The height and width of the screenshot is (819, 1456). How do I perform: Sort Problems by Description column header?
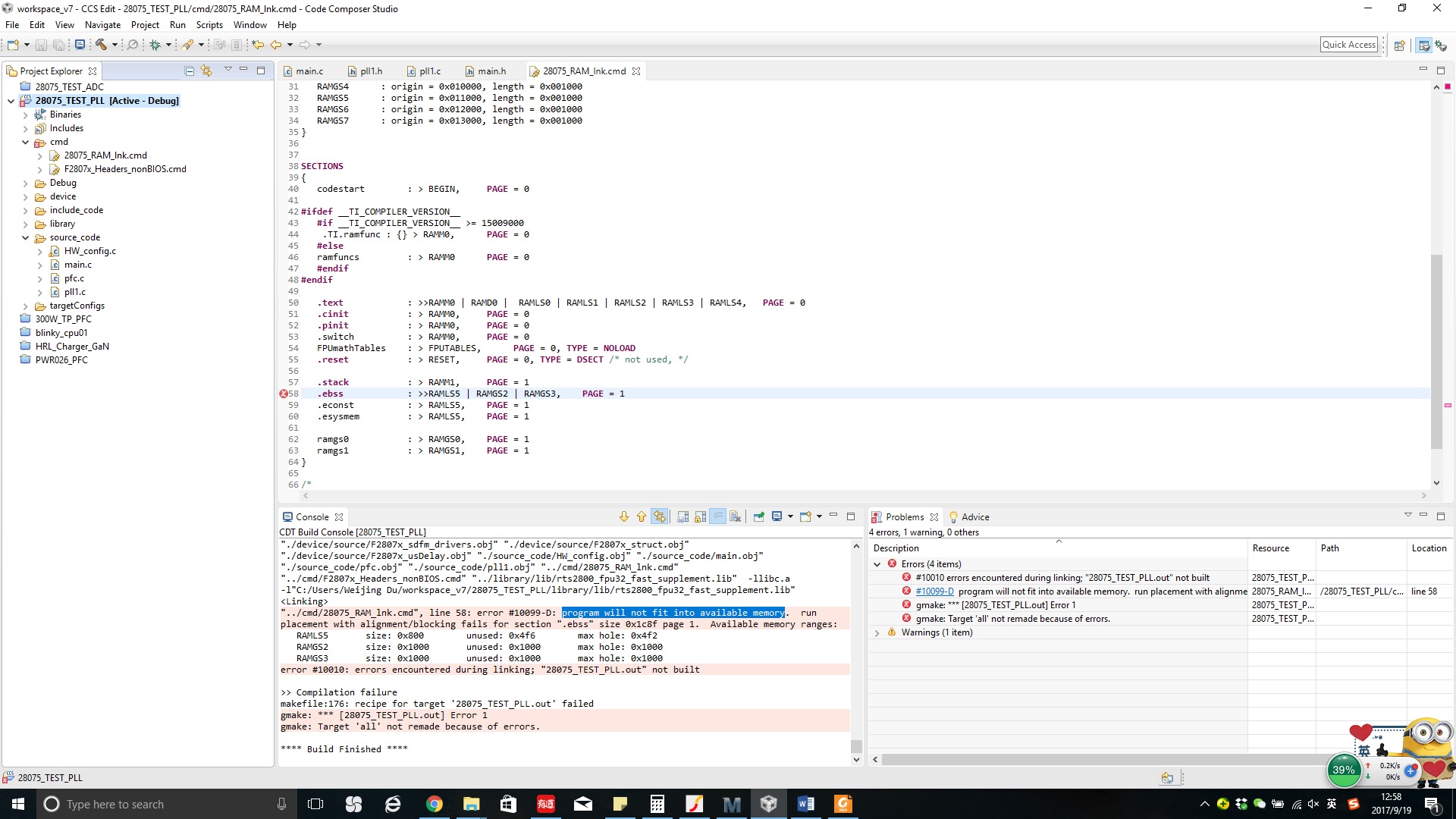(x=1059, y=548)
